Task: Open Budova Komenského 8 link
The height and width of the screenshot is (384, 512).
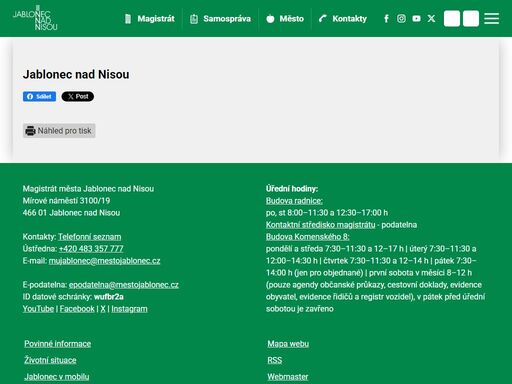Action: point(307,237)
